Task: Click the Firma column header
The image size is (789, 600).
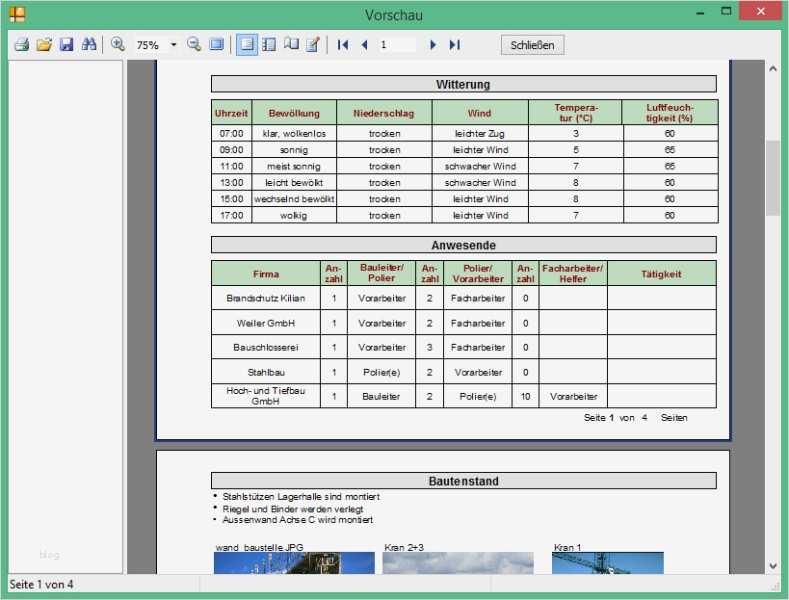Action: (266, 273)
